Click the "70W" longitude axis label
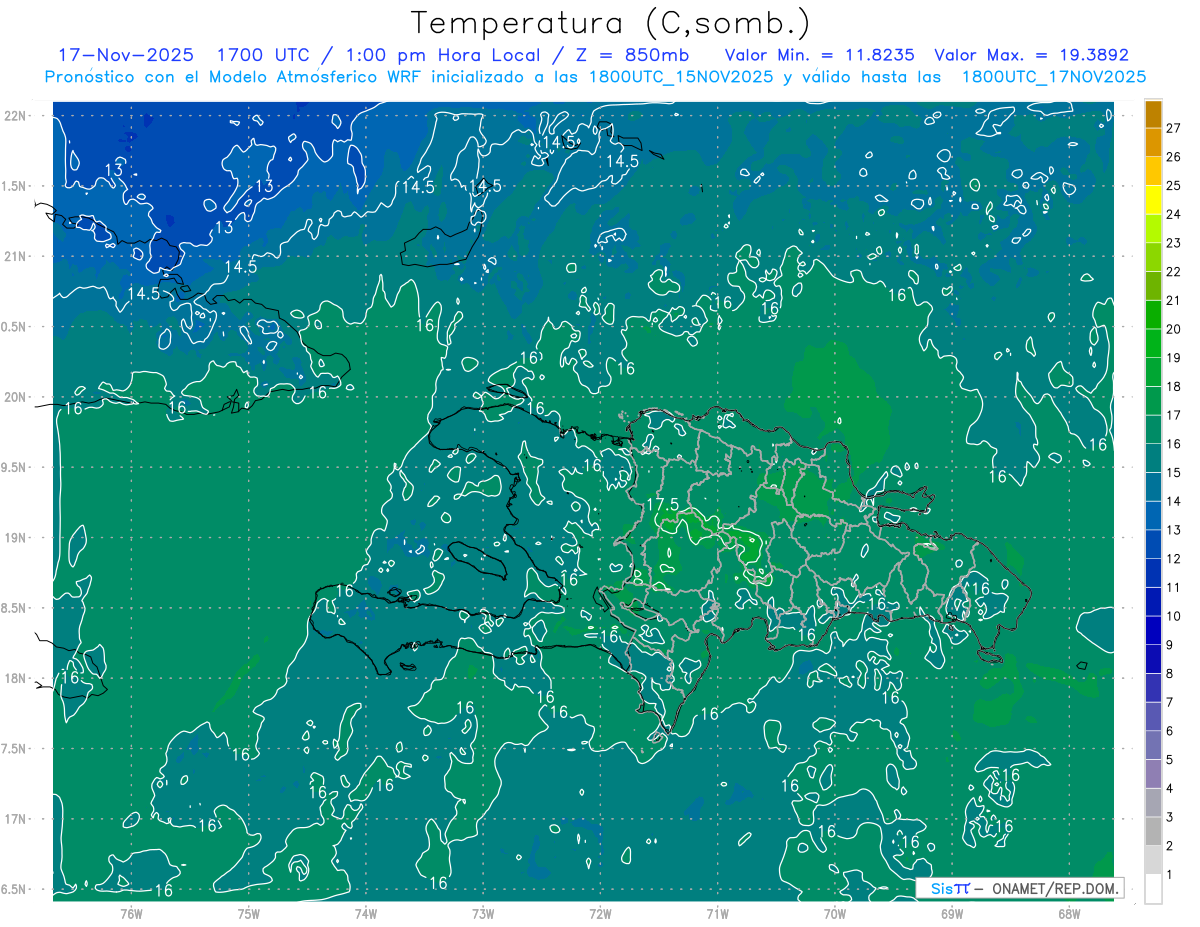 click(x=835, y=913)
